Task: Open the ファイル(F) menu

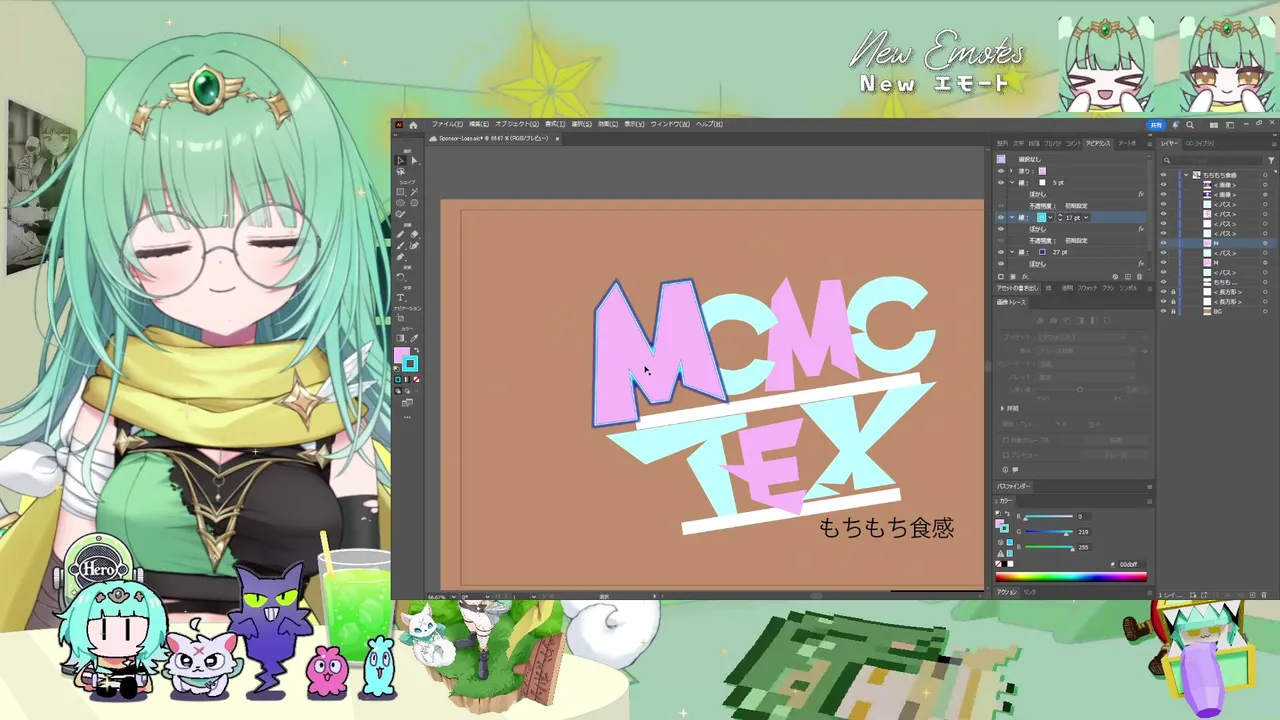Action: click(x=447, y=124)
